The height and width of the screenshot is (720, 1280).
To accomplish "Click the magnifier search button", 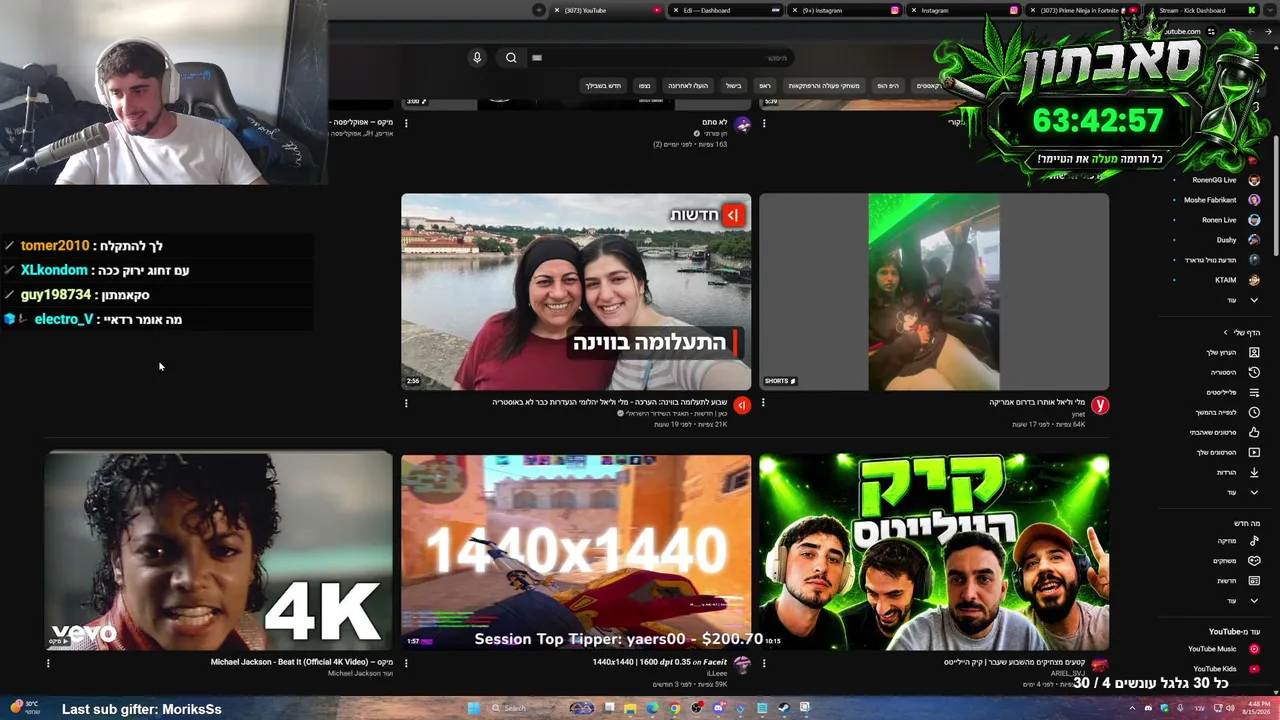I will [x=511, y=58].
